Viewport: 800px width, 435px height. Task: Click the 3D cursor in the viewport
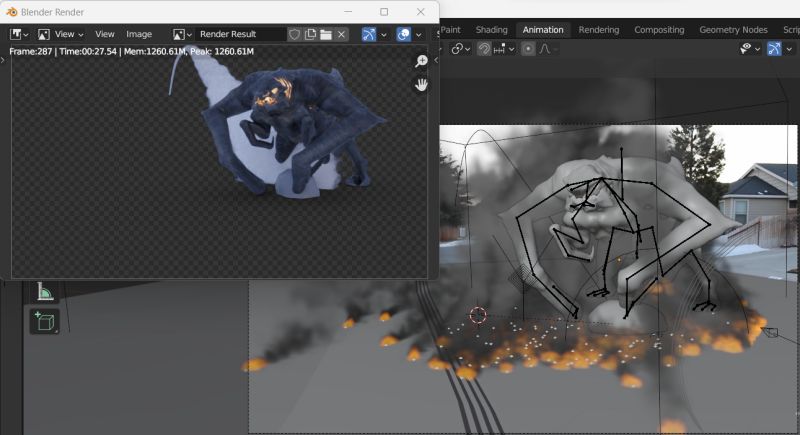click(478, 315)
